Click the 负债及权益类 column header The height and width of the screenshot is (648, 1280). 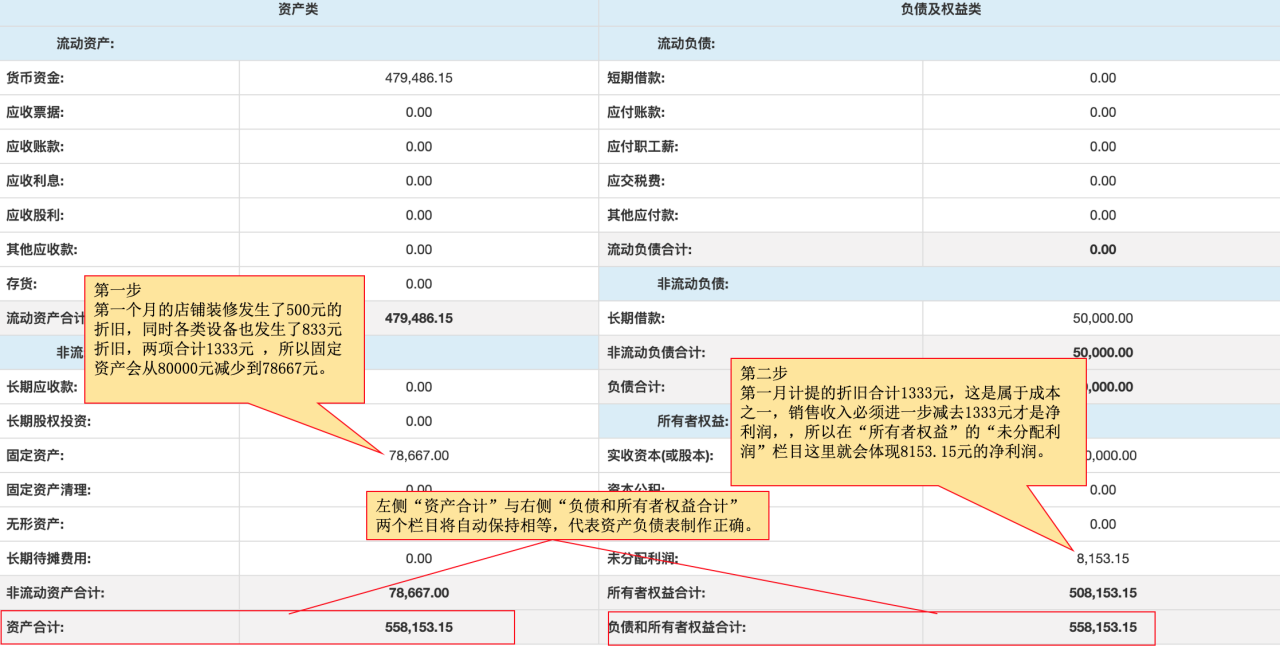click(x=939, y=9)
